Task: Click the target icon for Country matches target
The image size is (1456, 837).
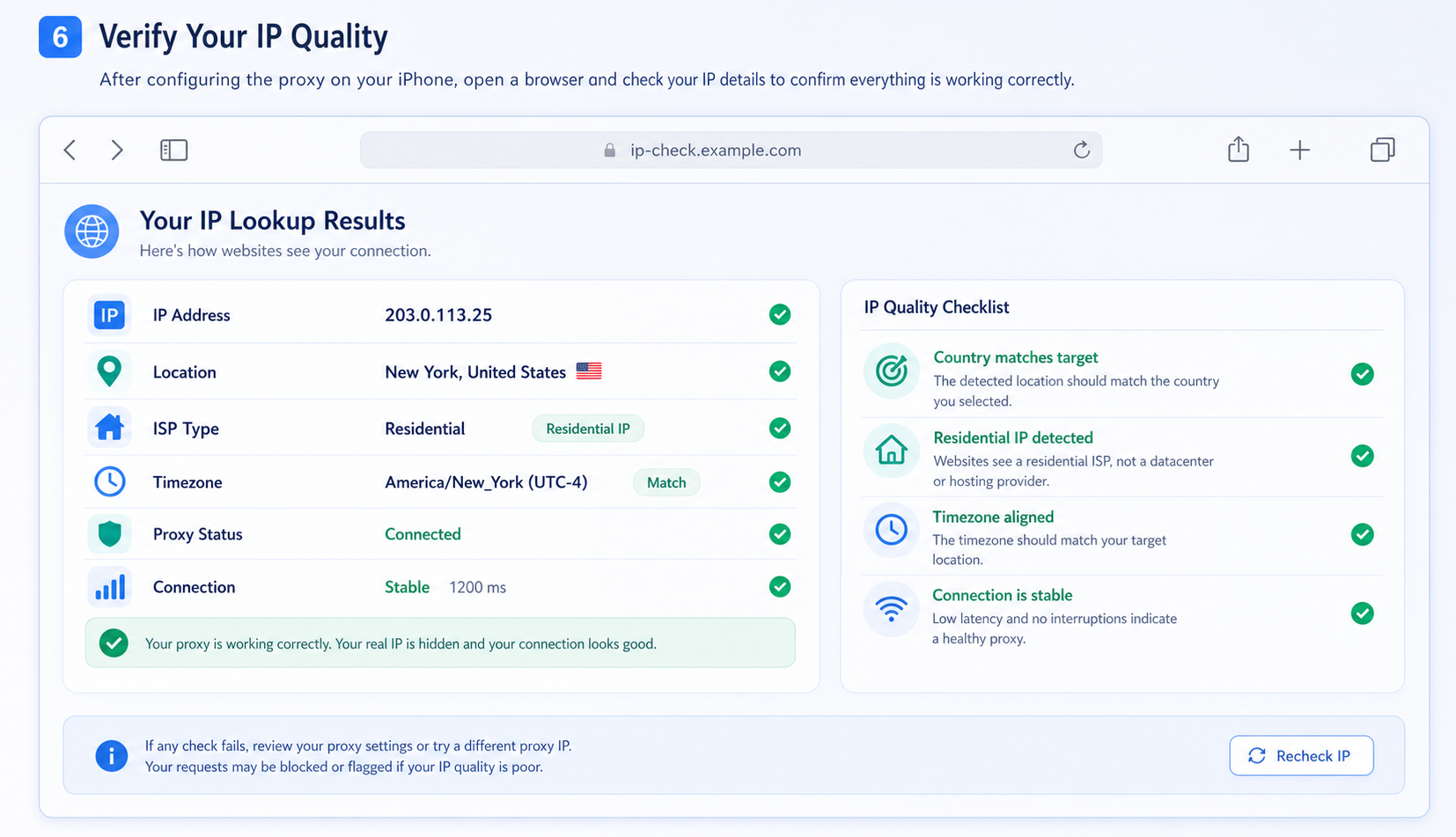Action: (892, 371)
